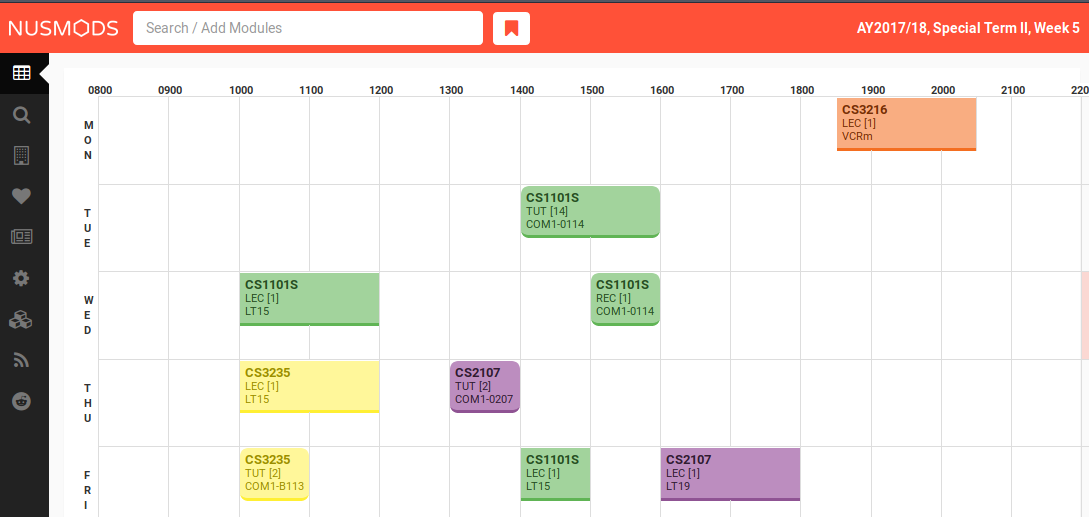Screen dimensions: 1089x517
Task: Click the NUSMODS logo
Action: pyautogui.click(x=63, y=28)
